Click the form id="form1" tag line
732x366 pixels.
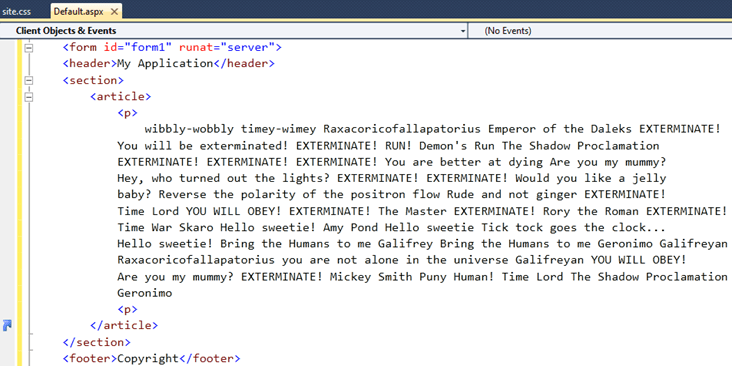(x=172, y=47)
